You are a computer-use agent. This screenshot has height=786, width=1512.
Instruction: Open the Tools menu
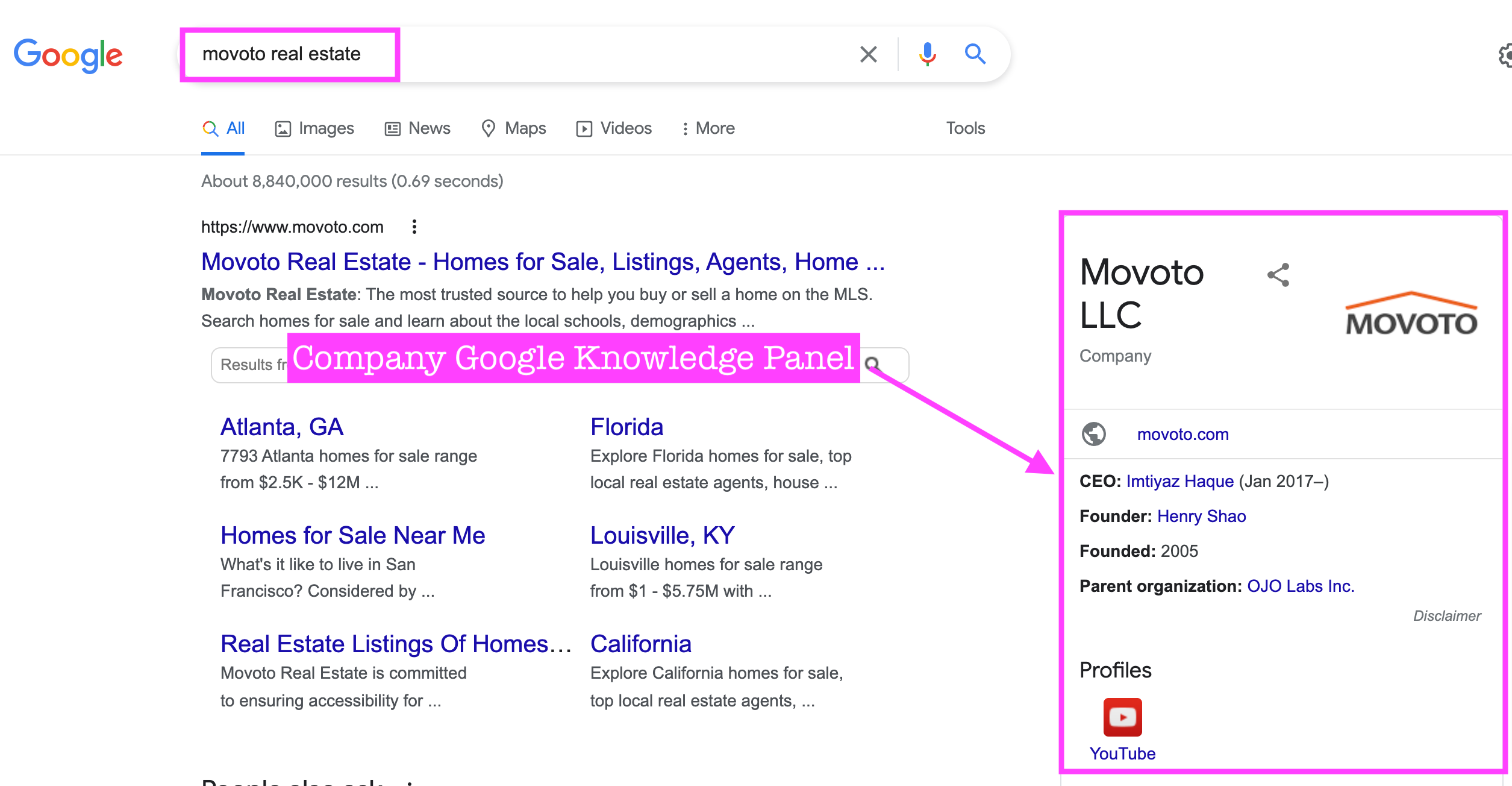[x=965, y=128]
